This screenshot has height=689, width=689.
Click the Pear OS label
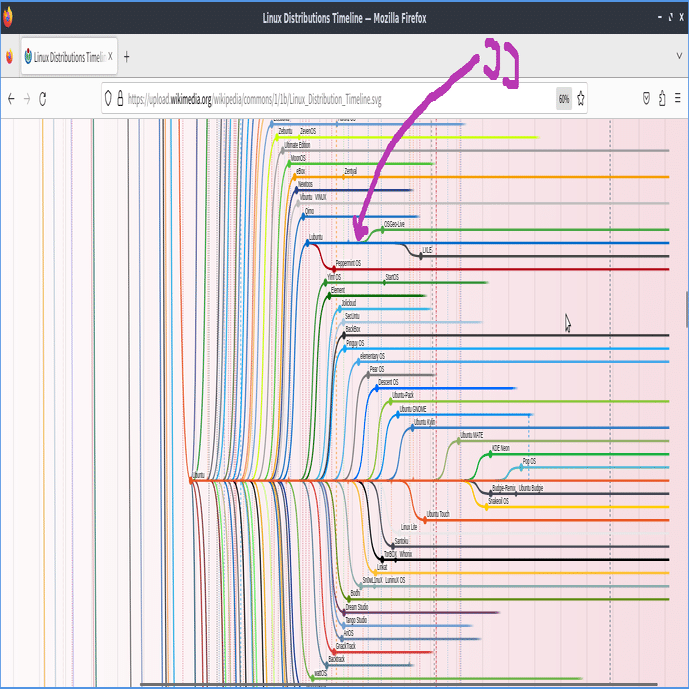(377, 369)
